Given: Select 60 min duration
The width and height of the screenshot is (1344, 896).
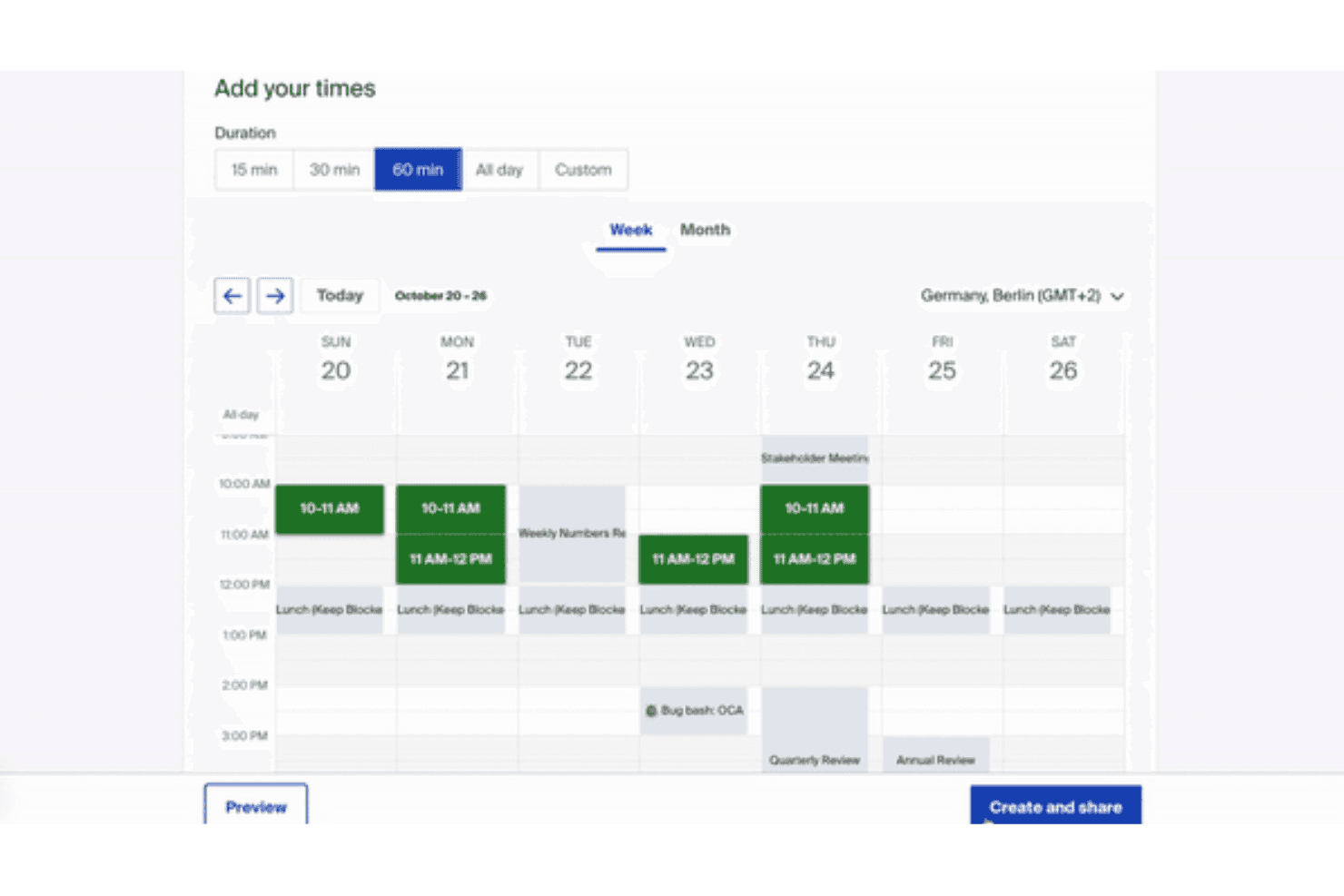Looking at the screenshot, I should [x=418, y=170].
